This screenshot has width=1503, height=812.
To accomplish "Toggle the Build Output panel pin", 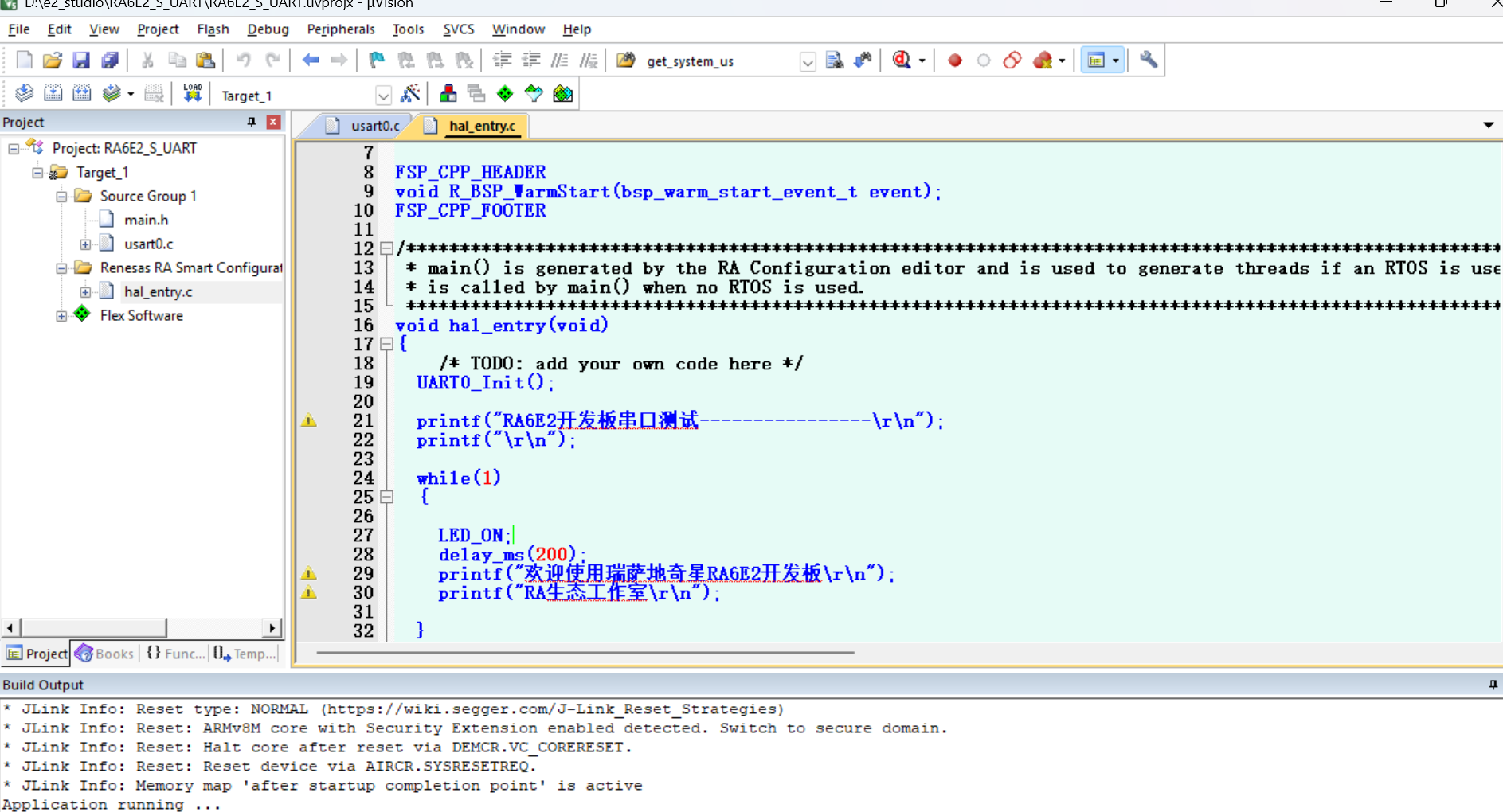I will point(1493,685).
